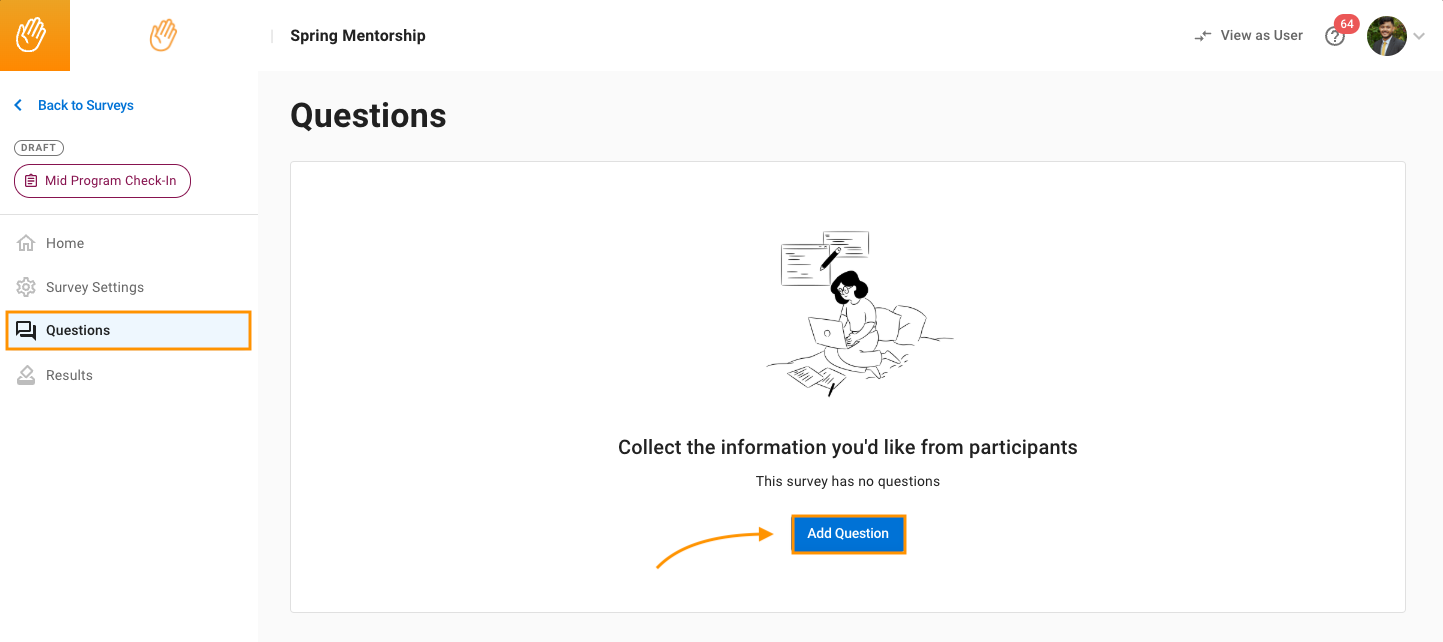Click the back arrow chevron beside Back to Surveys
Image resolution: width=1443 pixels, height=642 pixels.
pos(18,105)
